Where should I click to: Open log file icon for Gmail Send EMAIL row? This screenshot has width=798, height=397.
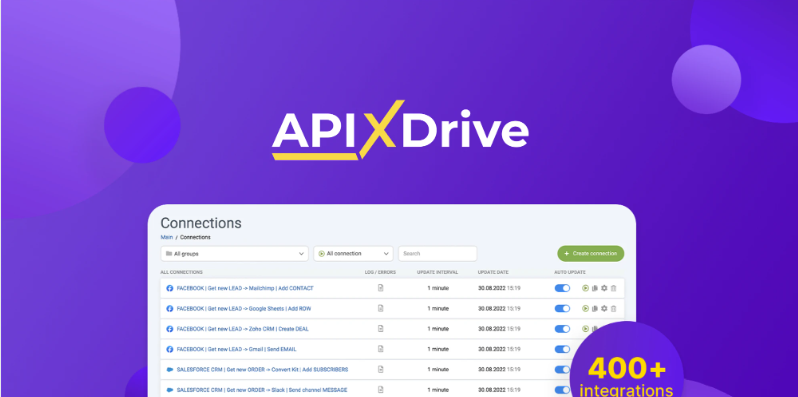pos(380,349)
